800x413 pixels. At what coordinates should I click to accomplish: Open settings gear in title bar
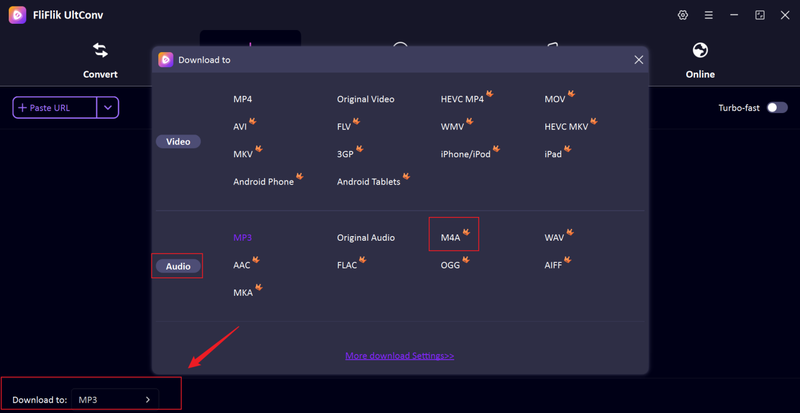pyautogui.click(x=683, y=15)
